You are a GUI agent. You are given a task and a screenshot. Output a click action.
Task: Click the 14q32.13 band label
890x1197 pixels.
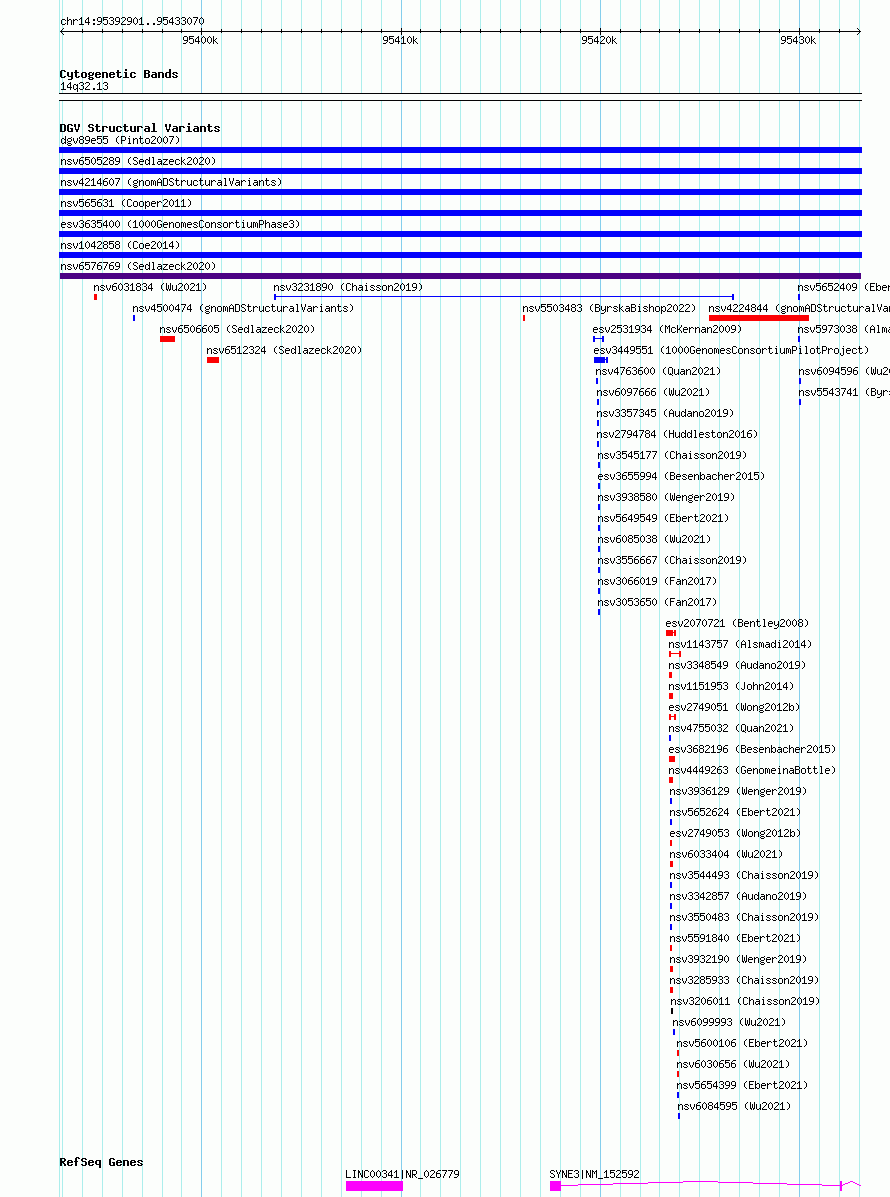[x=84, y=86]
